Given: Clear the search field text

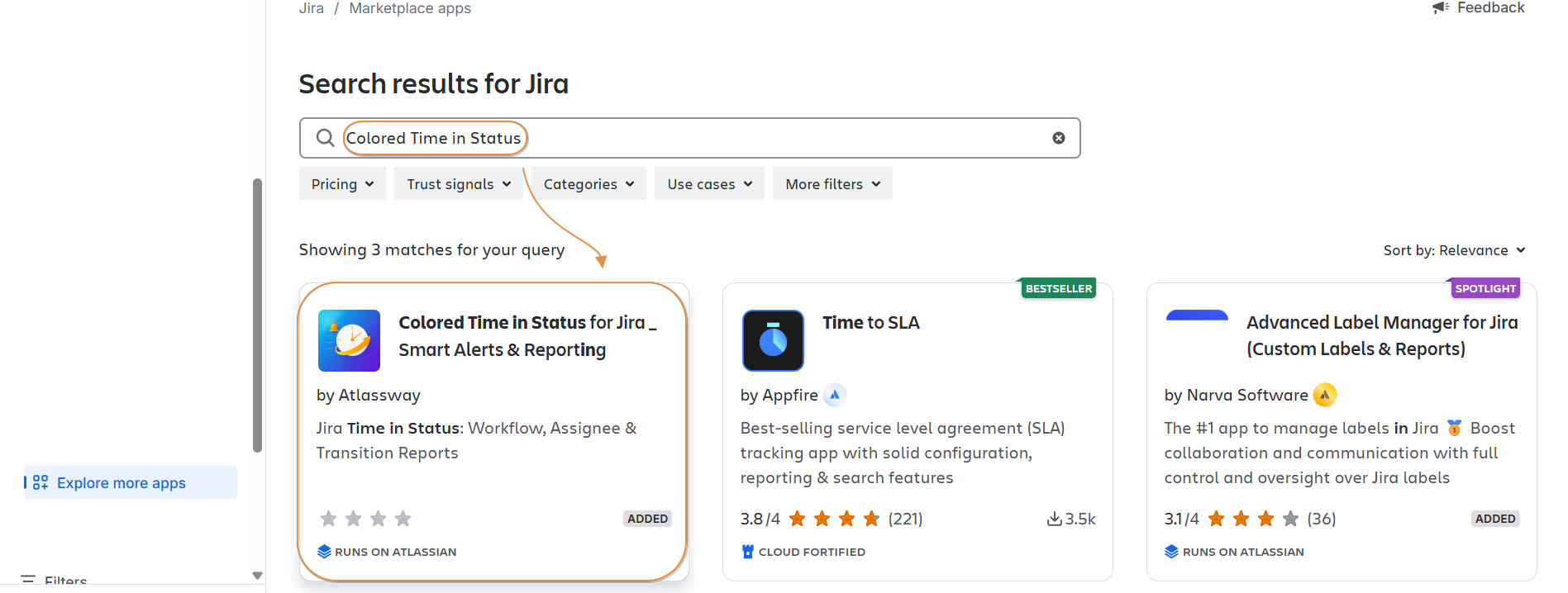Looking at the screenshot, I should (x=1058, y=138).
